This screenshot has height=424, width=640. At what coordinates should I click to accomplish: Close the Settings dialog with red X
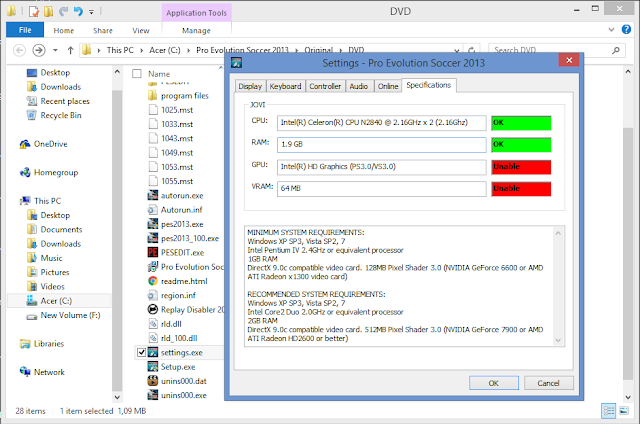click(569, 60)
